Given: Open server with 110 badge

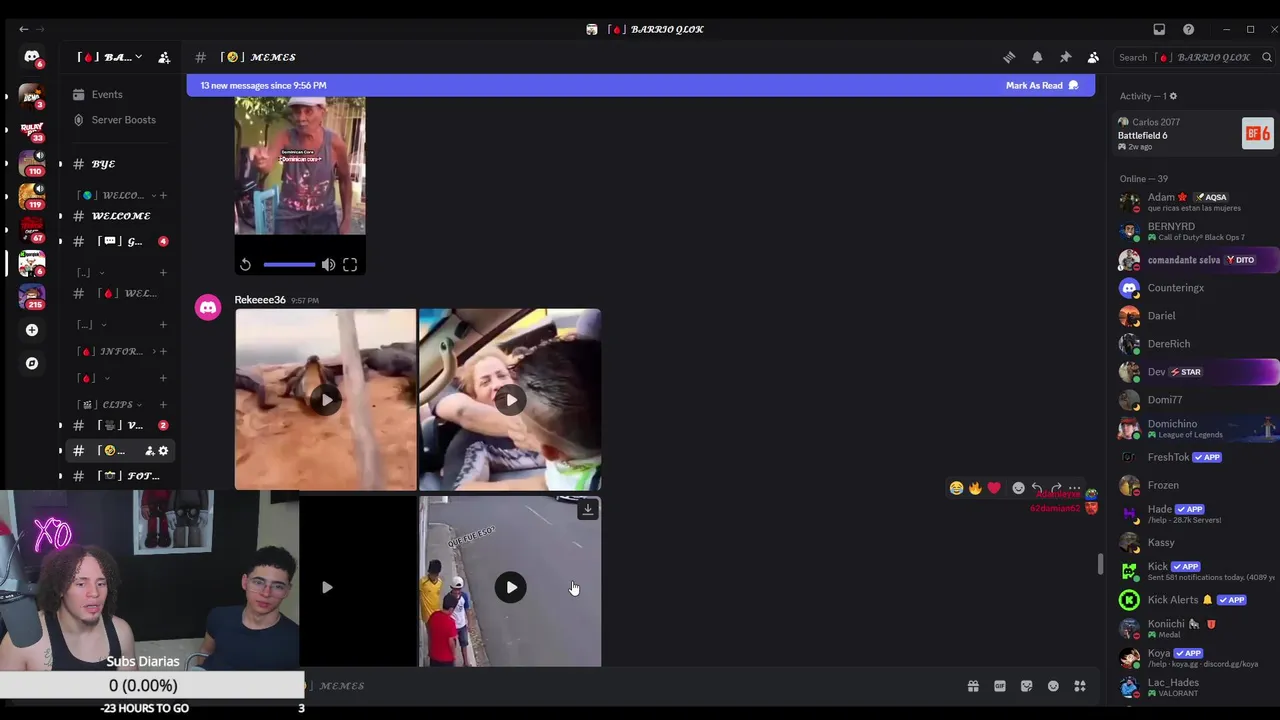Looking at the screenshot, I should coord(32,162).
